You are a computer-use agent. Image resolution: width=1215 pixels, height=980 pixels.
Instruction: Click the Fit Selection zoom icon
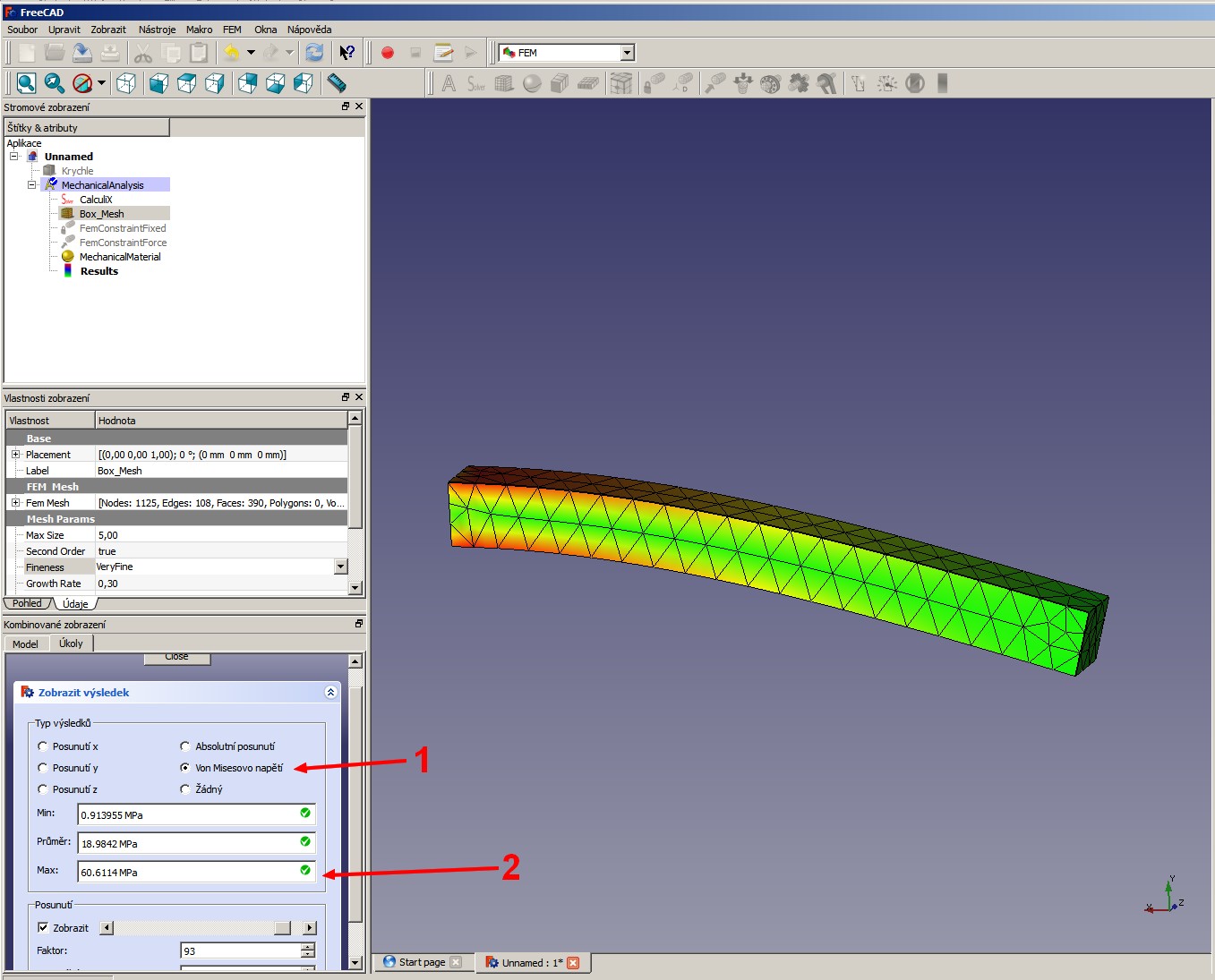55,83
